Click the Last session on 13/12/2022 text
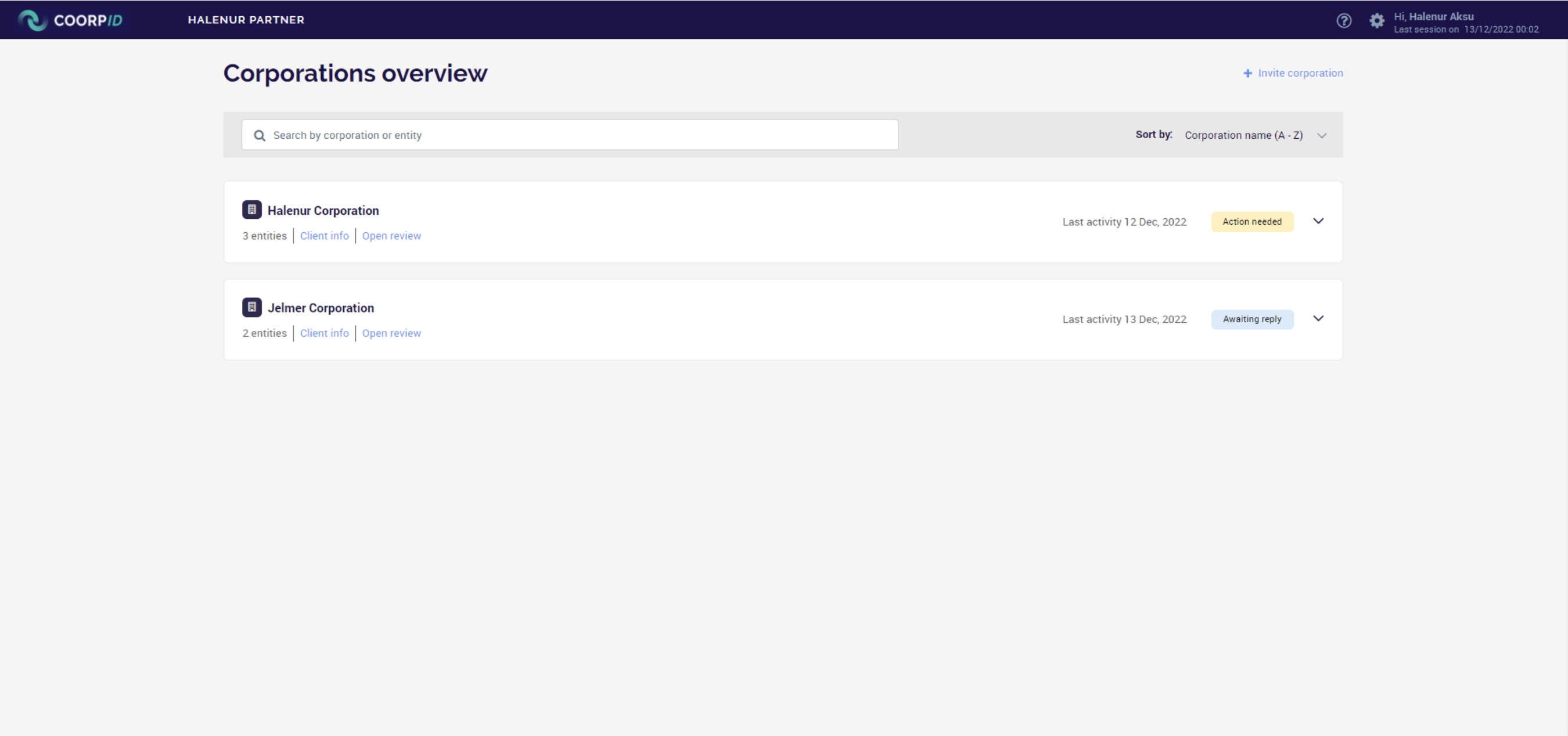This screenshot has height=736, width=1568. tap(1466, 29)
